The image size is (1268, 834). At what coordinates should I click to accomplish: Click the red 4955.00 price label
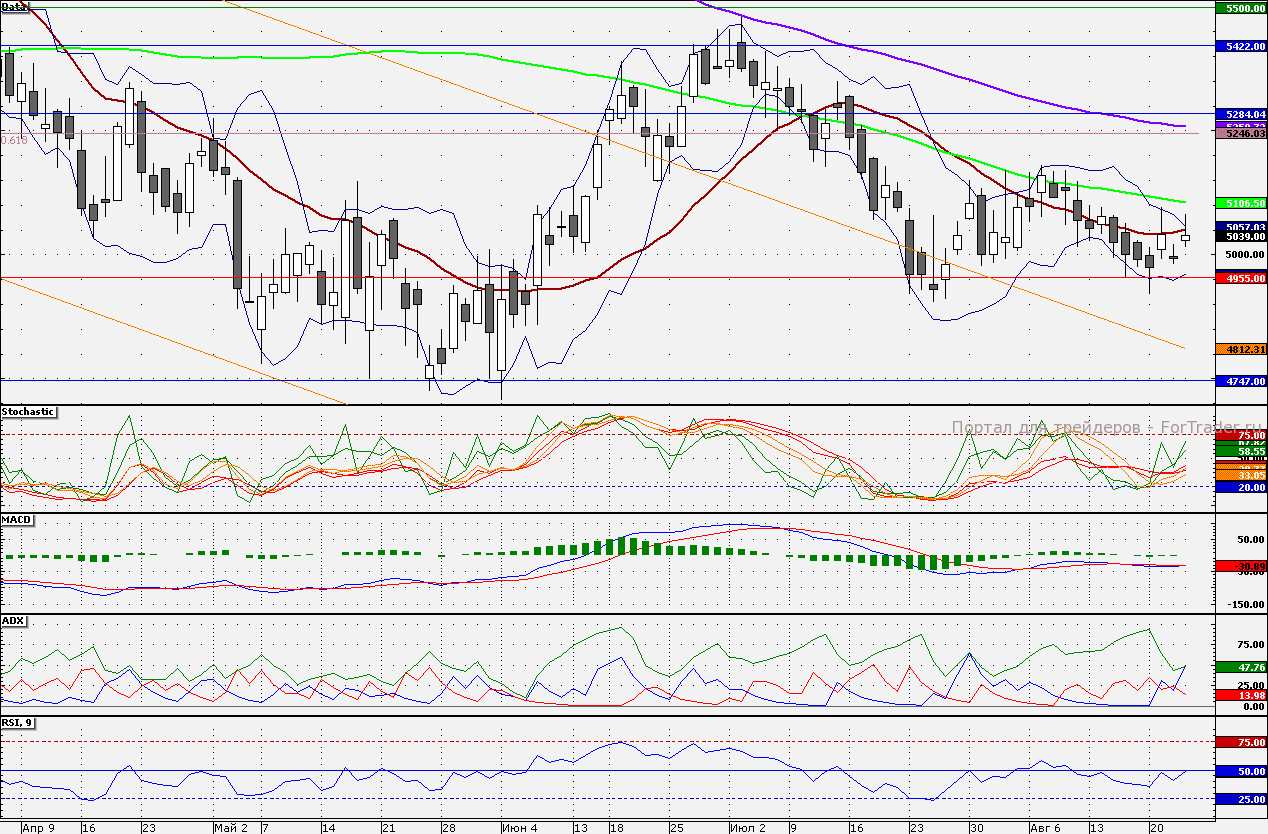click(x=1240, y=279)
